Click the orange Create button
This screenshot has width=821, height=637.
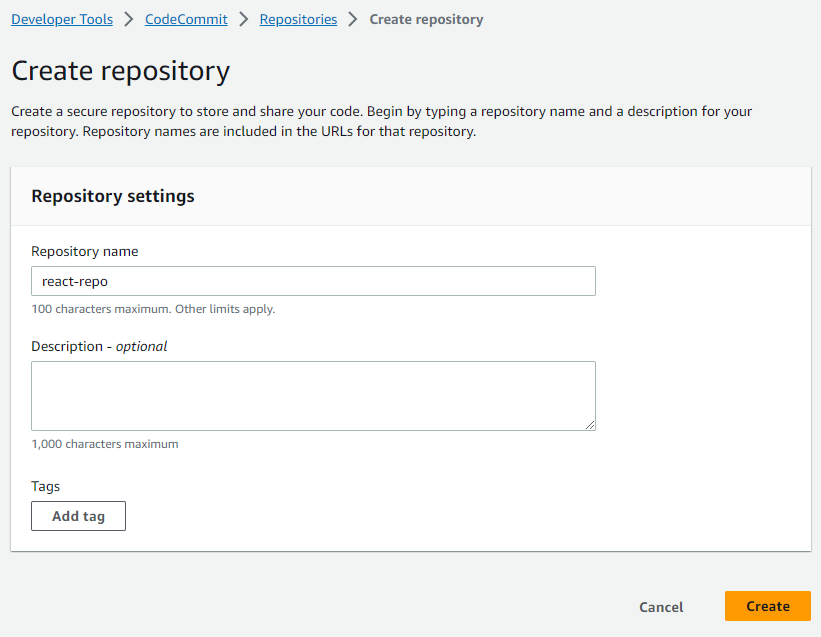pyautogui.click(x=768, y=606)
